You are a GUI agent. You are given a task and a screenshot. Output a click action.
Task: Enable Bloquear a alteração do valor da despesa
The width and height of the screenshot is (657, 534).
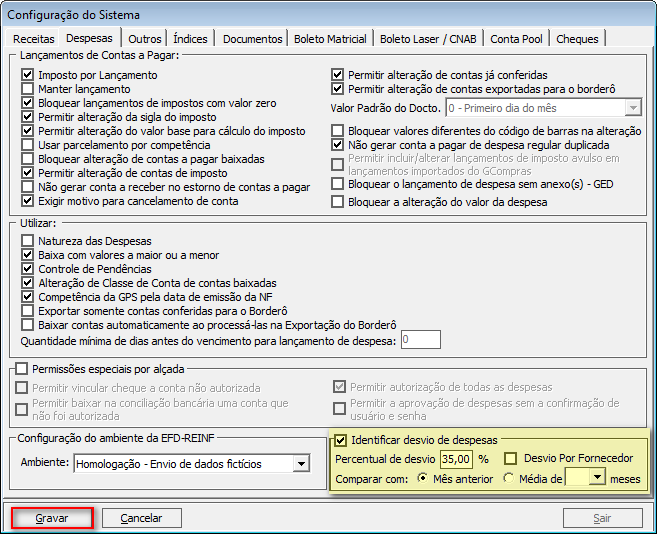(x=337, y=202)
